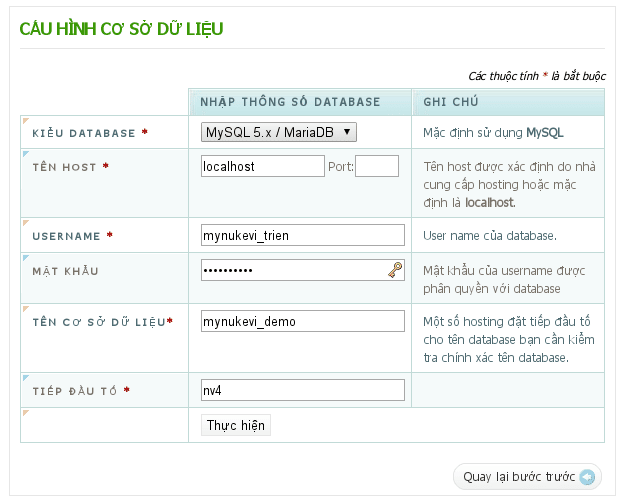Viewport: 626px width, 501px height.
Task: Click the KIỂU DATABASE label
Action: [x=83, y=133]
